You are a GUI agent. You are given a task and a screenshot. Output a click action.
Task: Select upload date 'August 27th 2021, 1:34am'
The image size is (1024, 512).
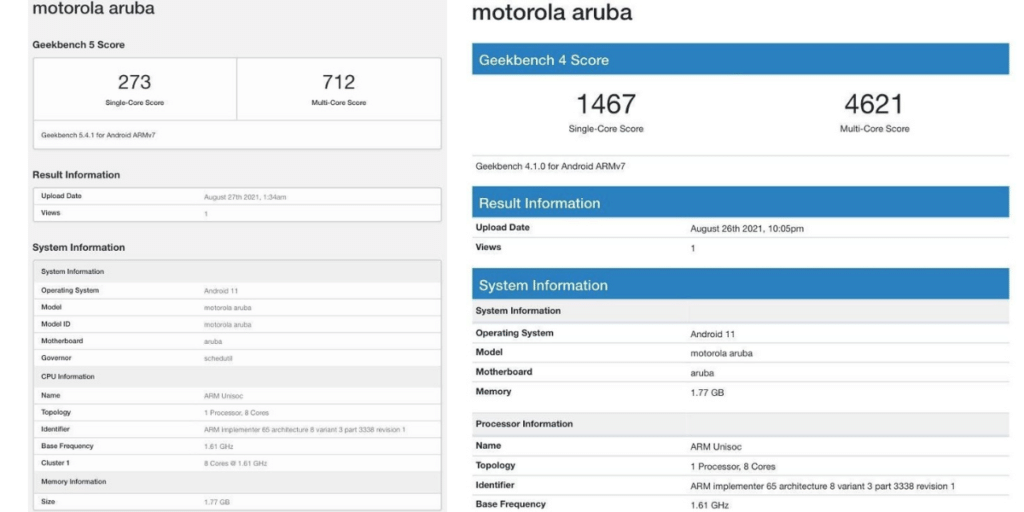coord(245,197)
